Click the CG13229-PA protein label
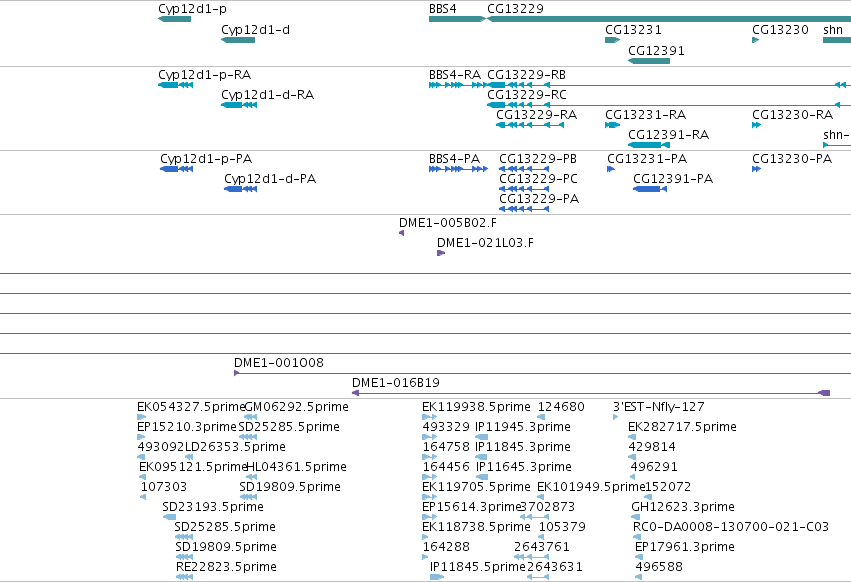This screenshot has width=851, height=582. [539, 199]
